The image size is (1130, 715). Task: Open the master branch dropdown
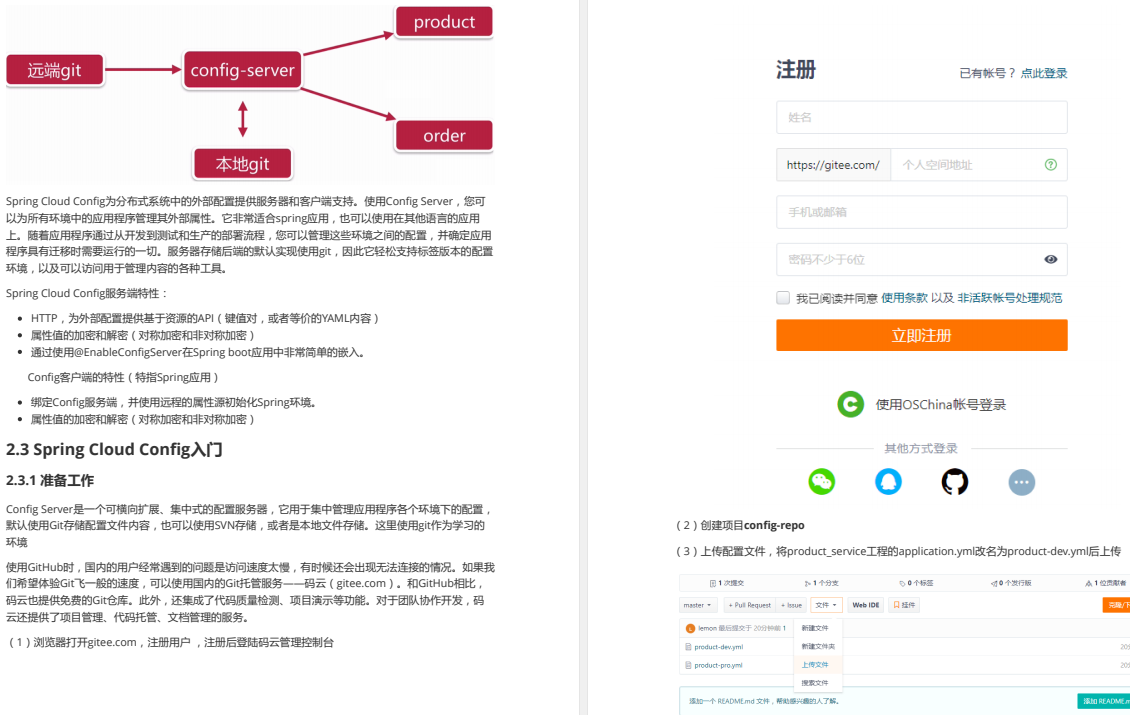point(697,605)
